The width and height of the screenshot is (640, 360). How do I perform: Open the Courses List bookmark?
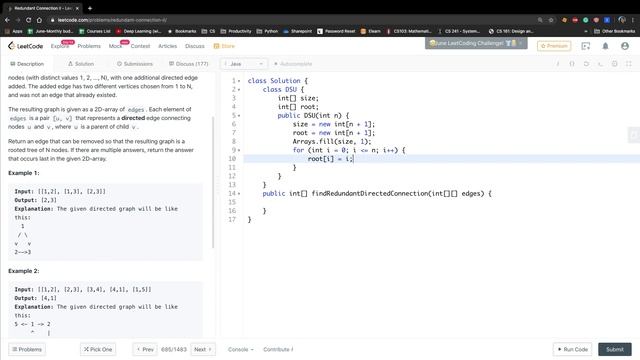[95, 31]
